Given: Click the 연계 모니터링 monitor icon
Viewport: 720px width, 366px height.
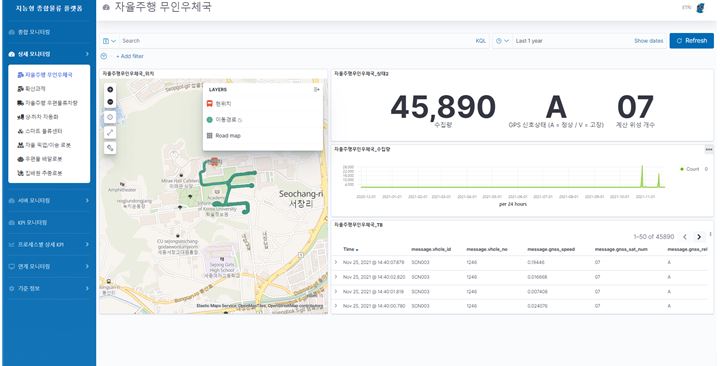Looking at the screenshot, I should 12,266.
